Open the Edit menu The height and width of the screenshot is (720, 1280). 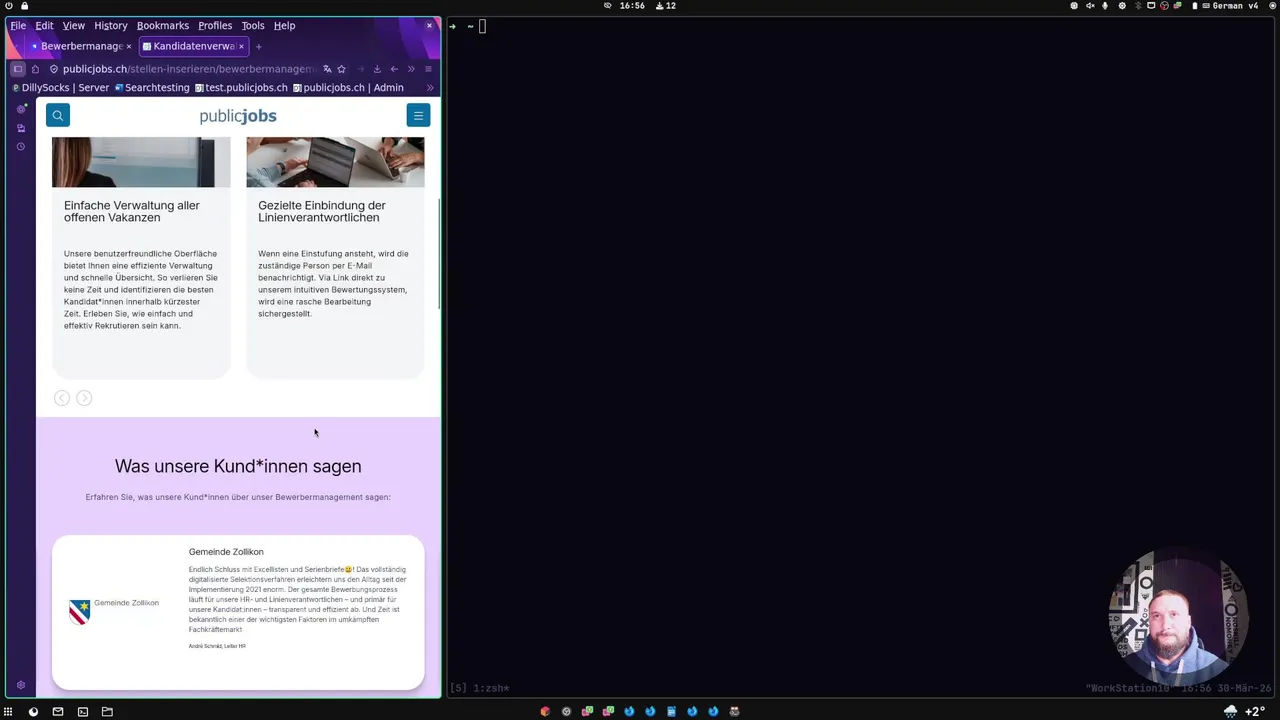point(44,25)
